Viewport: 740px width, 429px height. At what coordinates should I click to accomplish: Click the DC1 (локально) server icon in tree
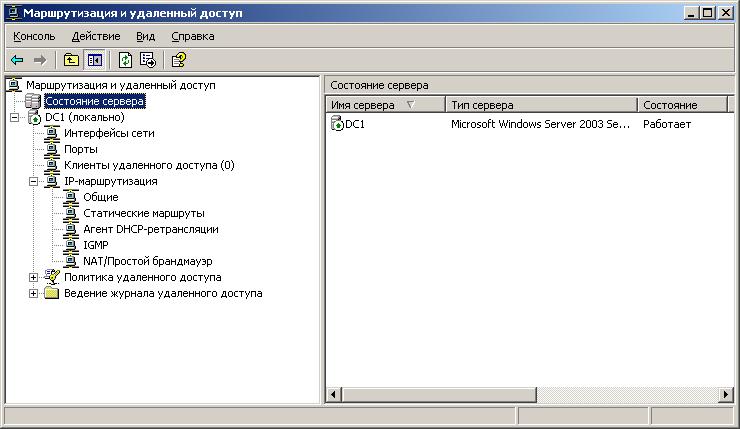click(34, 117)
